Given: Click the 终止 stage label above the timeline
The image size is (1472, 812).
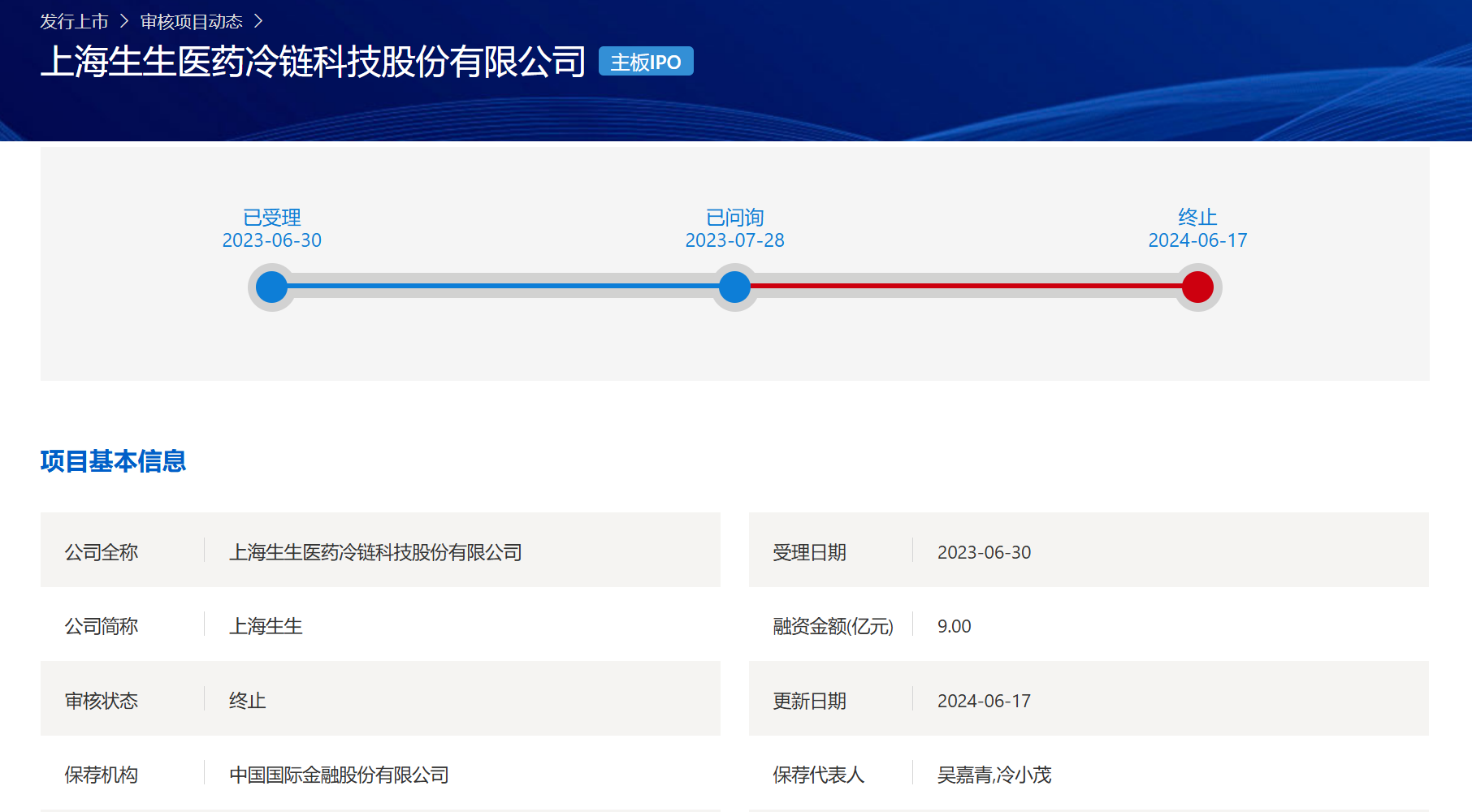Looking at the screenshot, I should [1197, 218].
